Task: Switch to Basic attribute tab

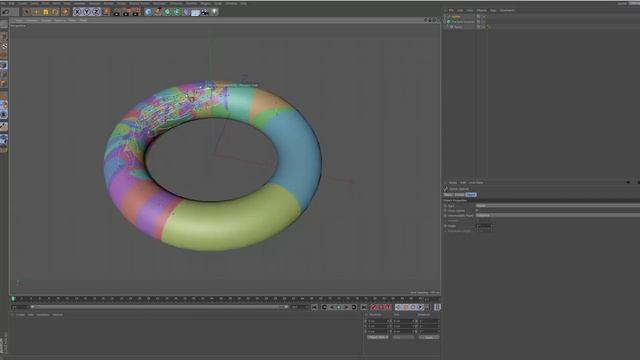Action: coord(448,195)
